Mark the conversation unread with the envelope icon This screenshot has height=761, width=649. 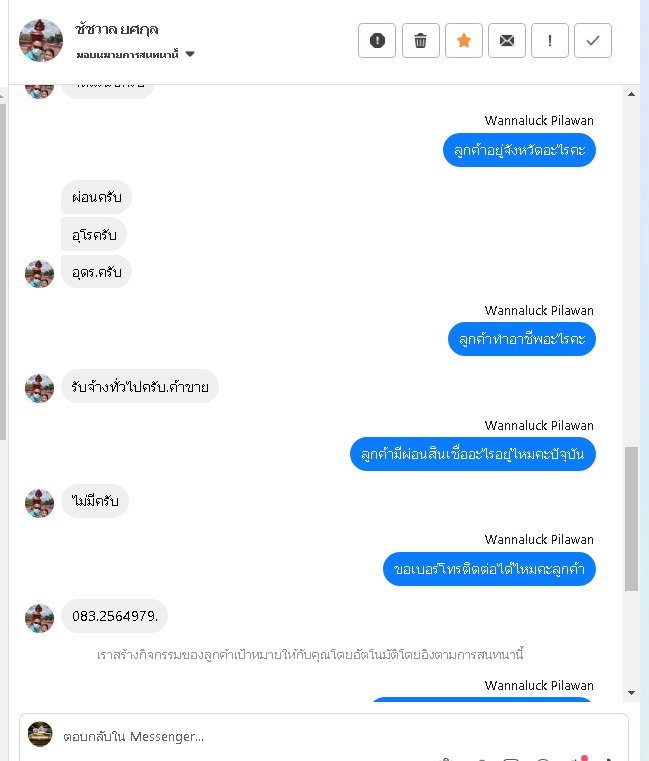(506, 40)
